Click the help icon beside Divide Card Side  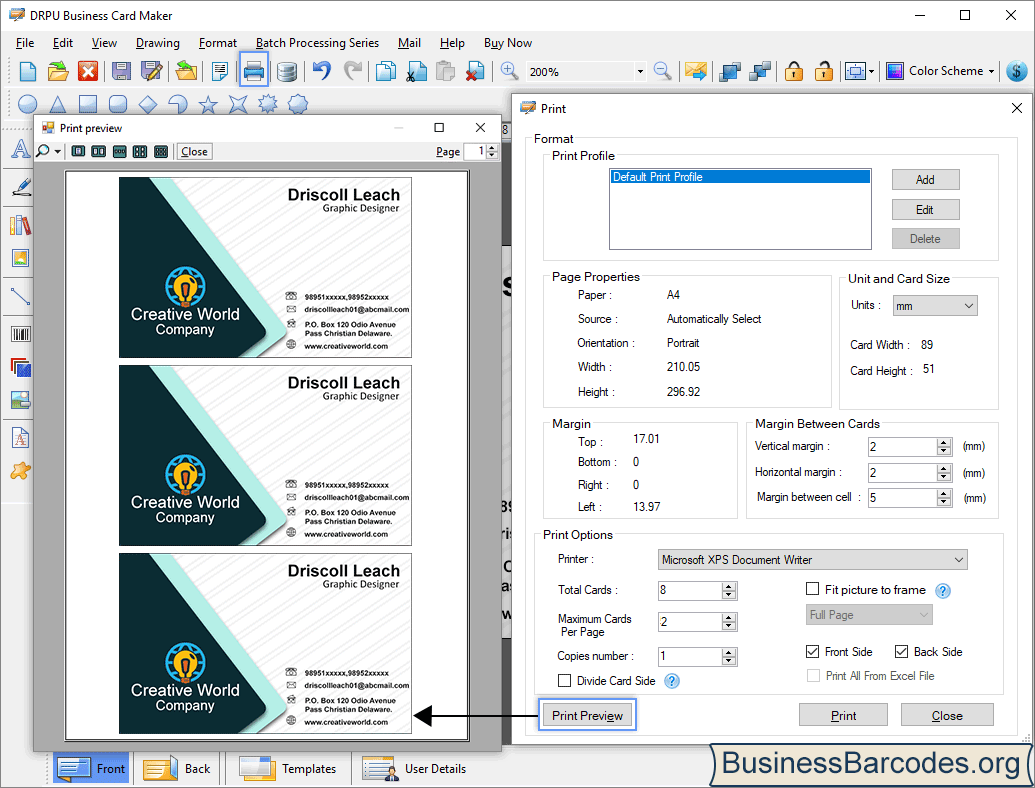[x=671, y=681]
